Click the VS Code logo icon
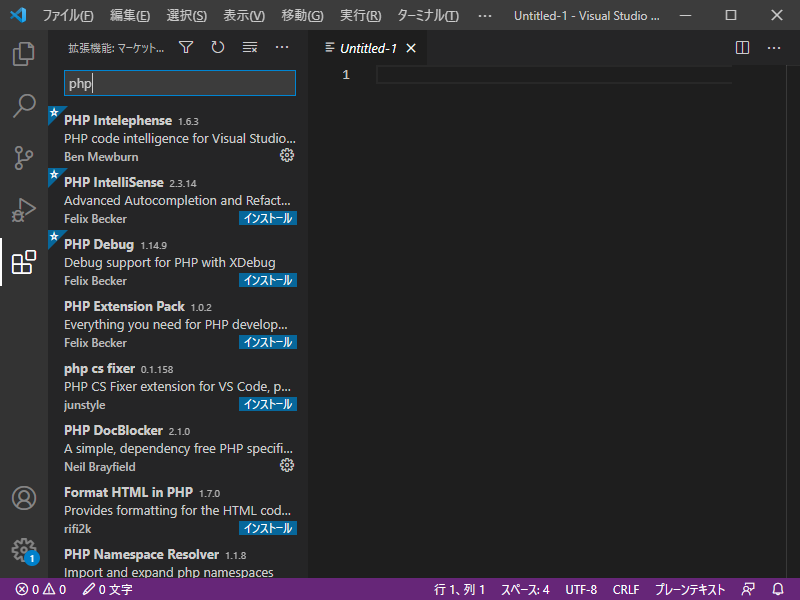Image resolution: width=800 pixels, height=600 pixels. pyautogui.click(x=18, y=15)
